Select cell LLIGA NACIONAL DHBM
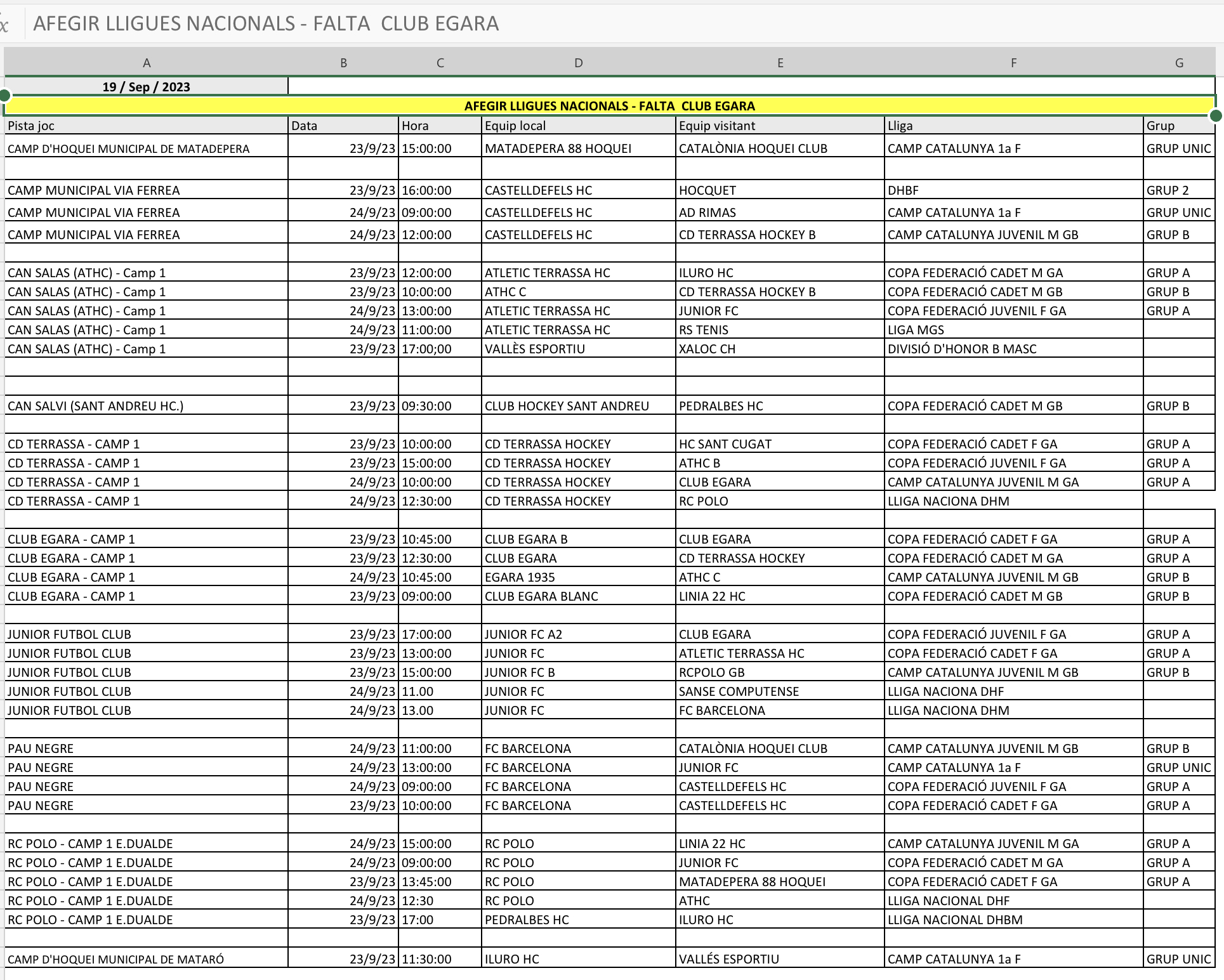The image size is (1224, 980). 1014,920
